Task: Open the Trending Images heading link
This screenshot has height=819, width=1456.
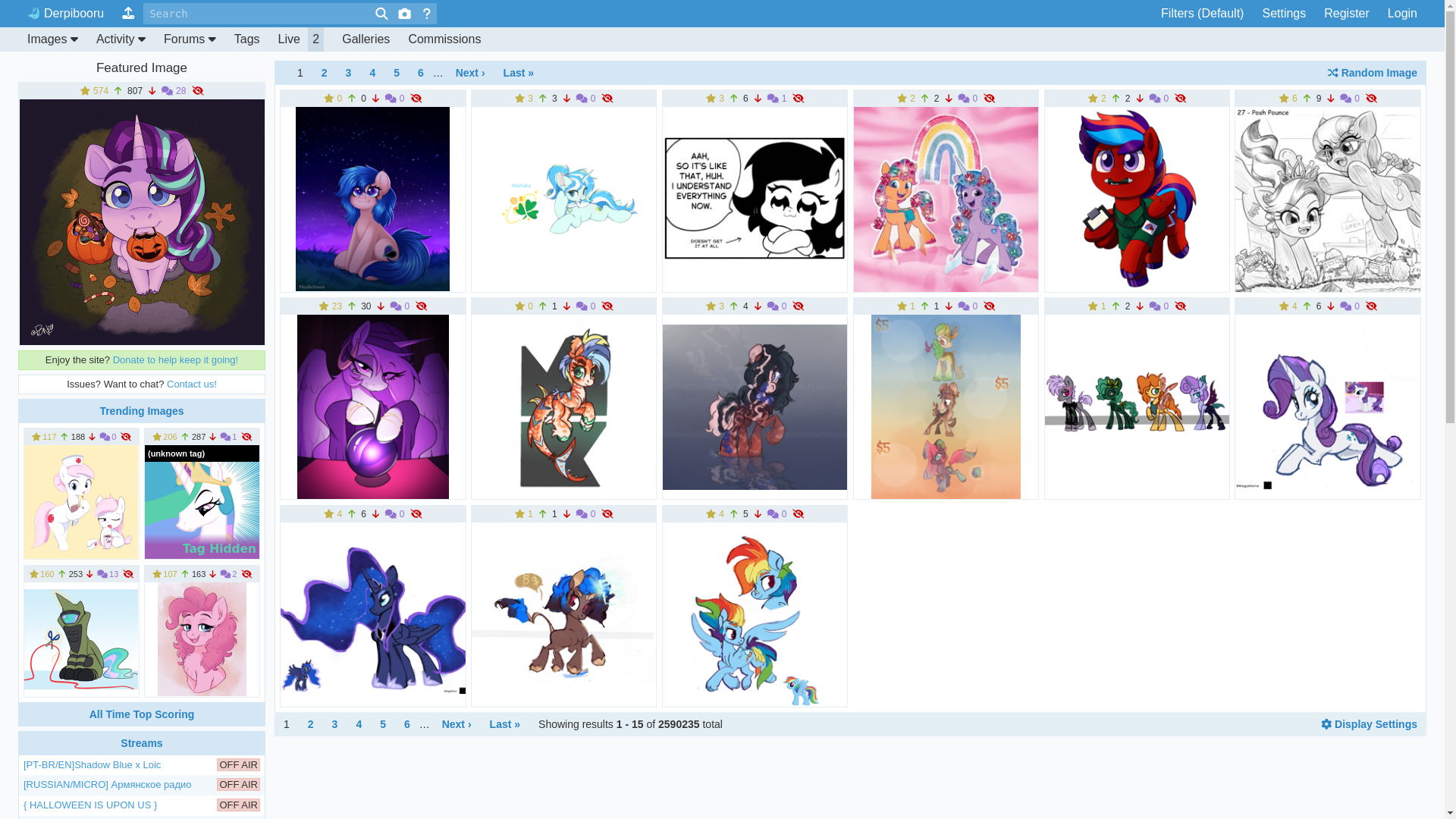Action: [142, 411]
